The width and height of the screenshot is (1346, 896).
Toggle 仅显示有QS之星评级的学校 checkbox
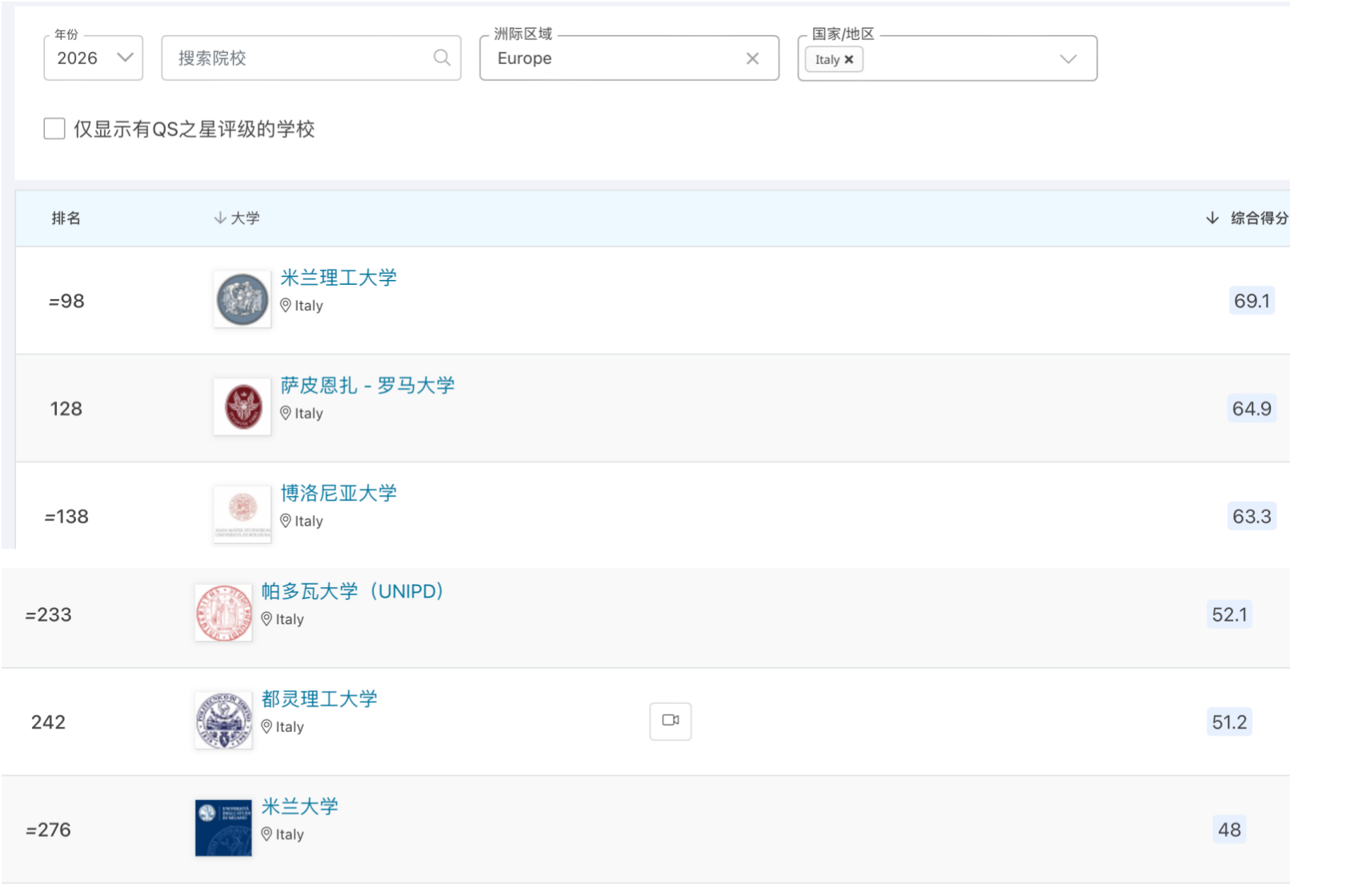pos(54,128)
